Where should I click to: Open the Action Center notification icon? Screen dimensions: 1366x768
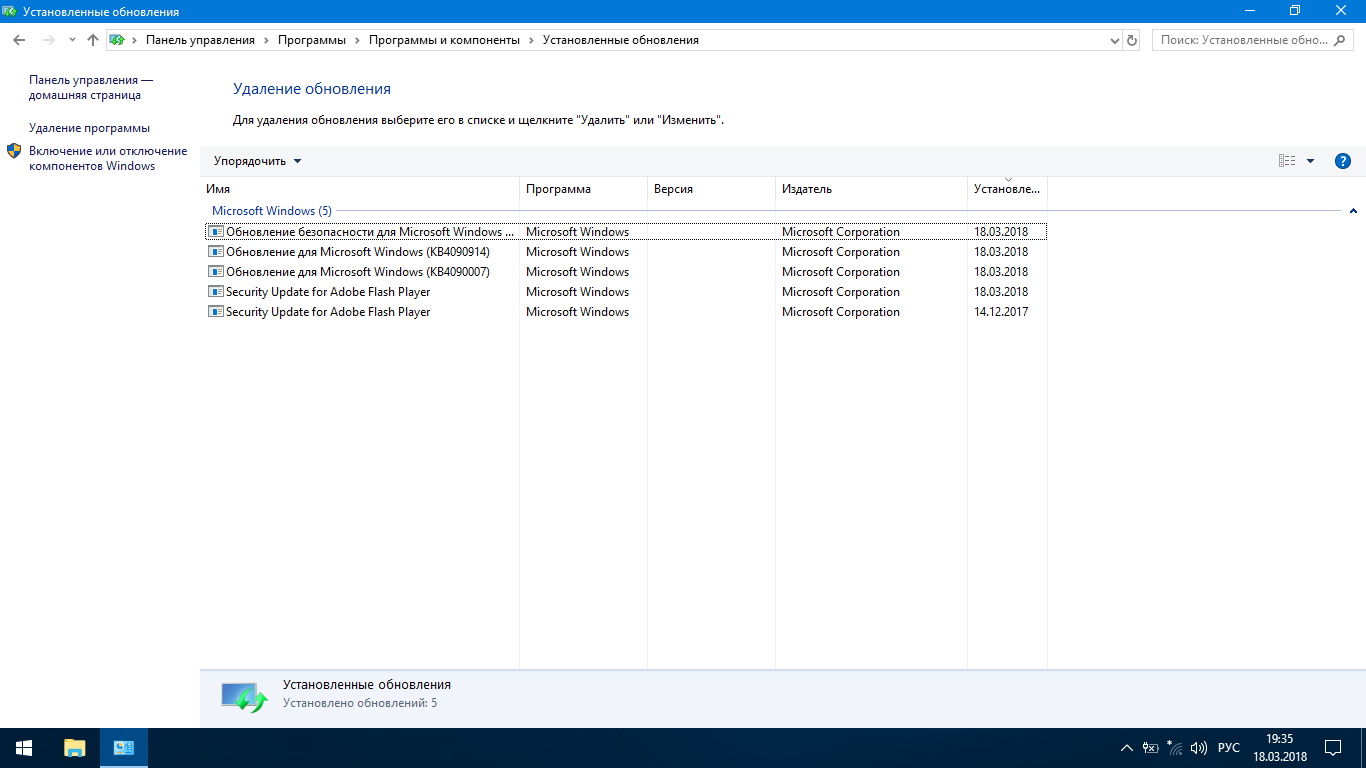tap(1333, 748)
